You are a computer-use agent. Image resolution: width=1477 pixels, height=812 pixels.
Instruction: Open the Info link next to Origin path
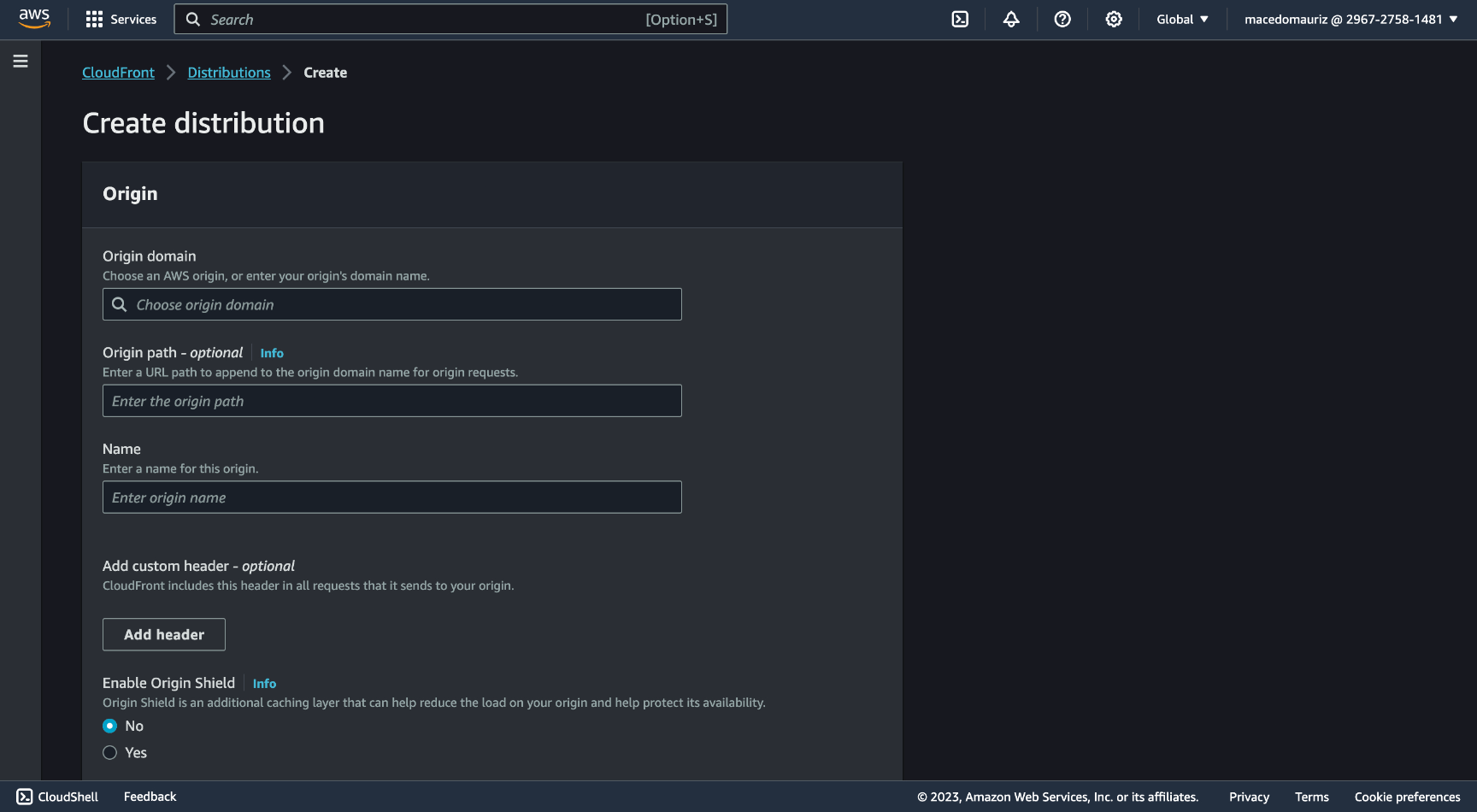coord(272,353)
